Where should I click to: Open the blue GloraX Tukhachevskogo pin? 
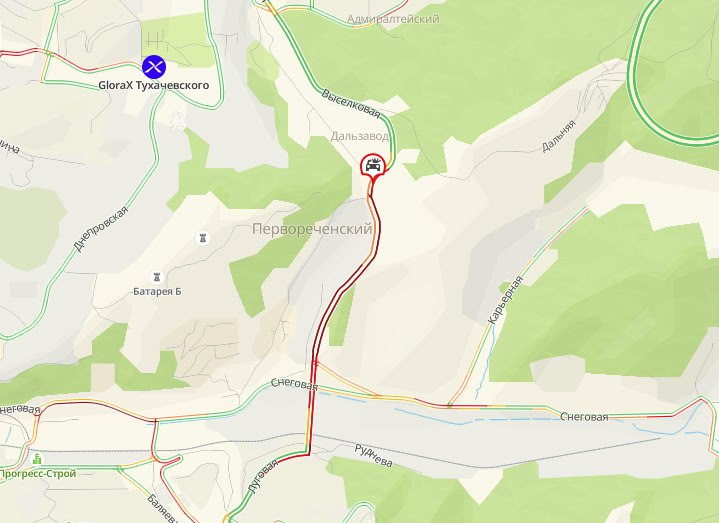(x=154, y=67)
